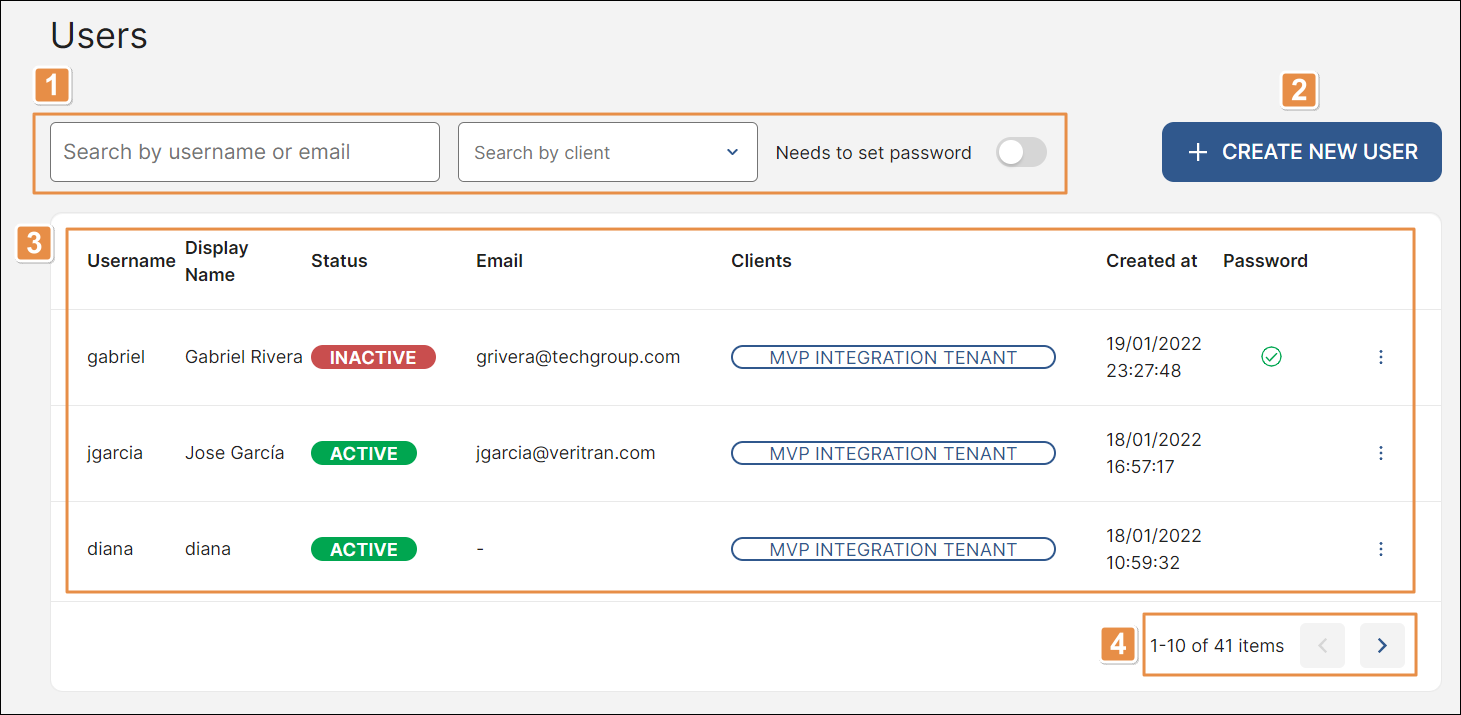Focus the Search by username or email field

245,152
